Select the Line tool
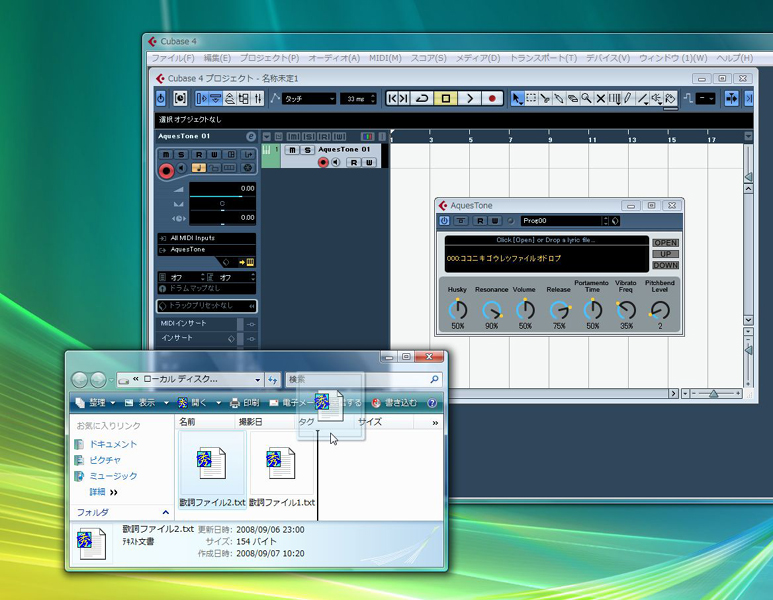 (x=642, y=99)
